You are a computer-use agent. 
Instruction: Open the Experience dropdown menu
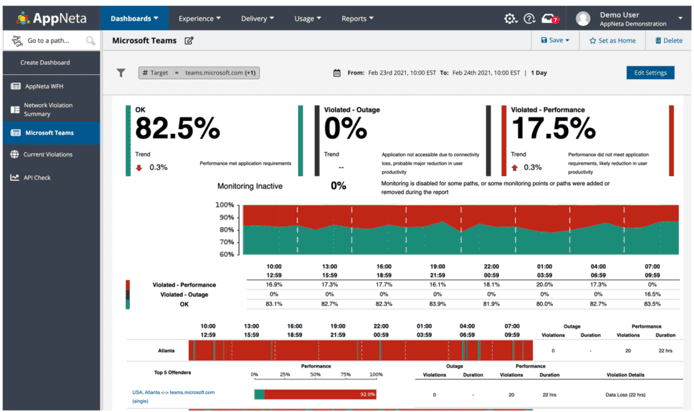coord(200,18)
